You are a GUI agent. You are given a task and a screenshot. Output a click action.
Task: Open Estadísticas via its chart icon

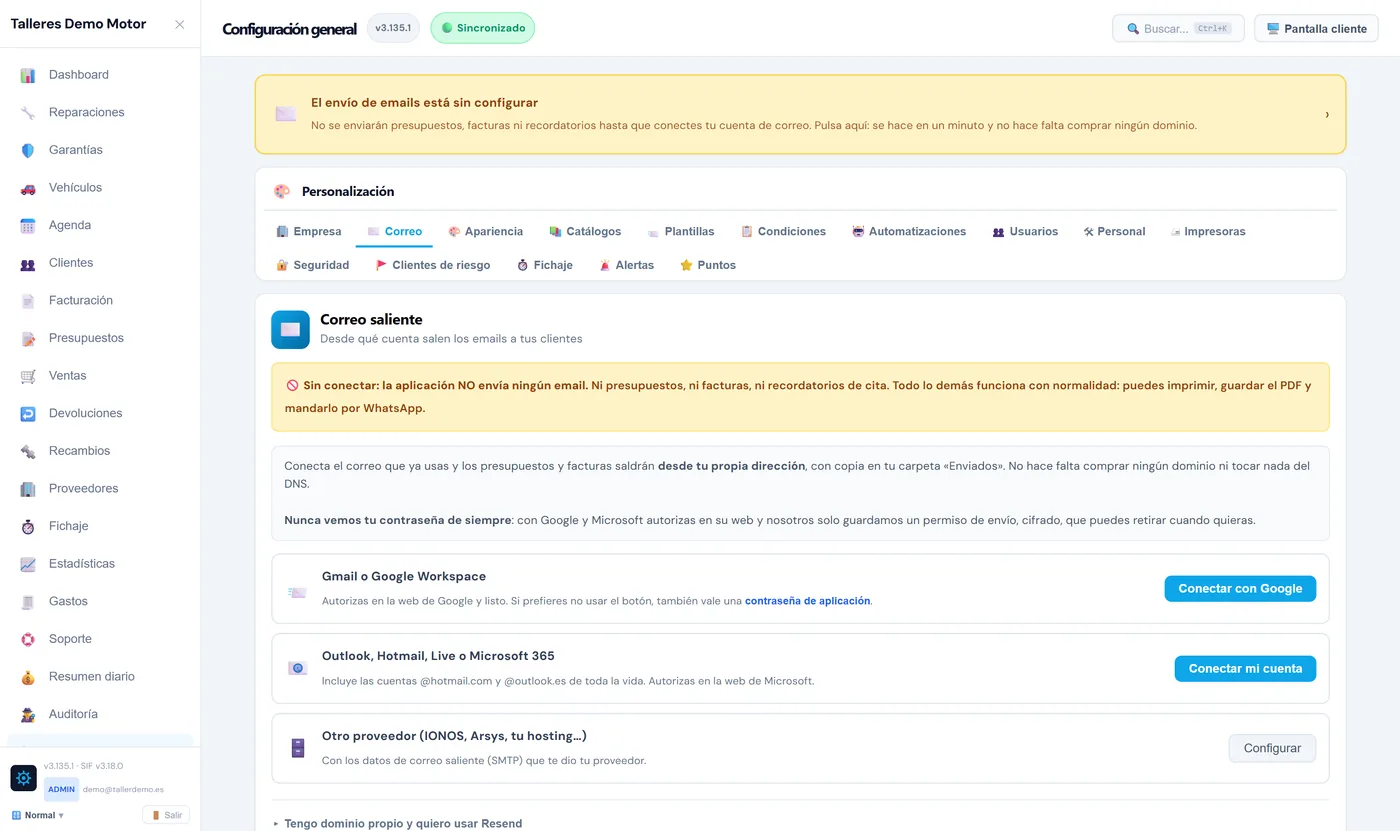tap(28, 564)
